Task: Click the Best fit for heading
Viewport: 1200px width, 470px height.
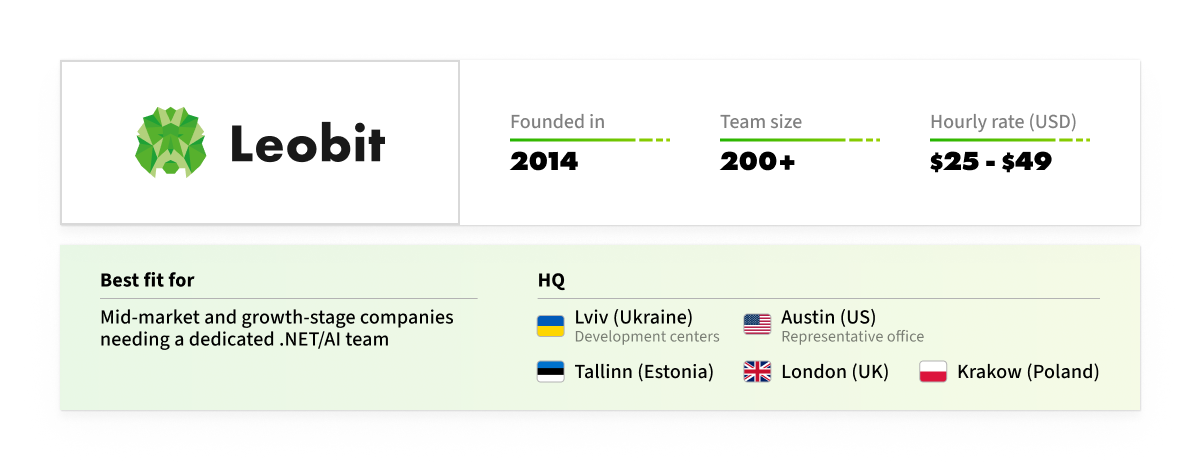Action: tap(147, 281)
